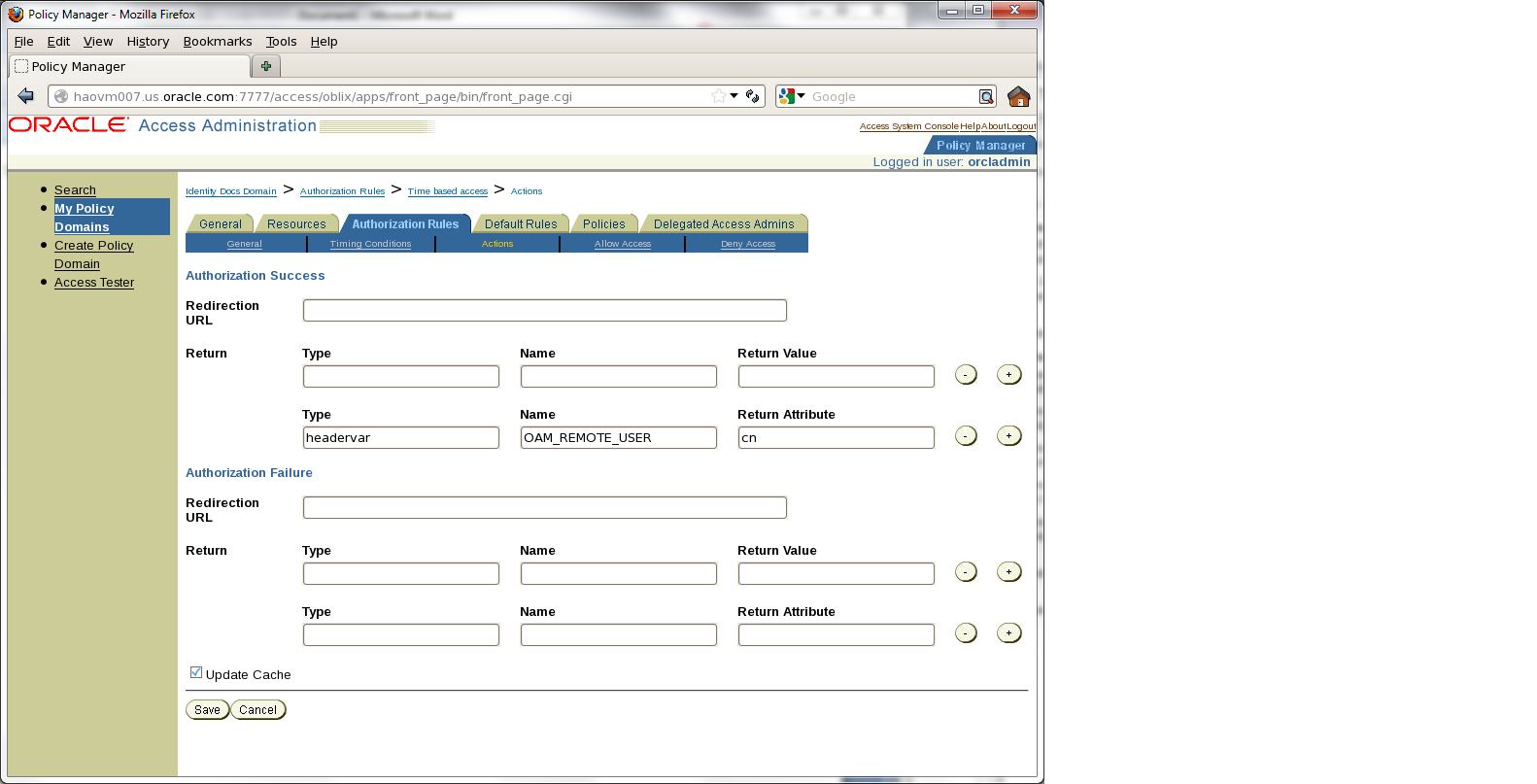
Task: Click the Firefox home button
Action: 1018,96
